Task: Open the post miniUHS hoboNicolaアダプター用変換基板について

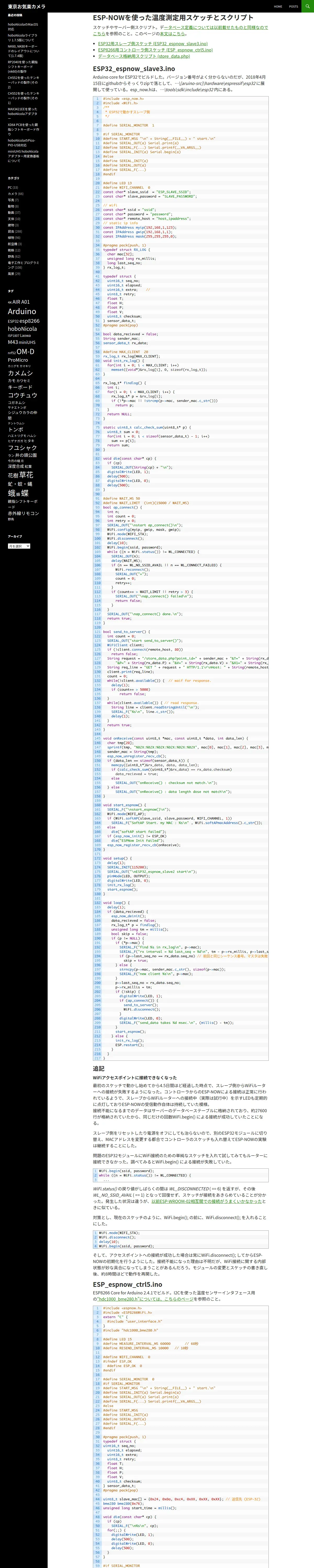Action: (23, 157)
